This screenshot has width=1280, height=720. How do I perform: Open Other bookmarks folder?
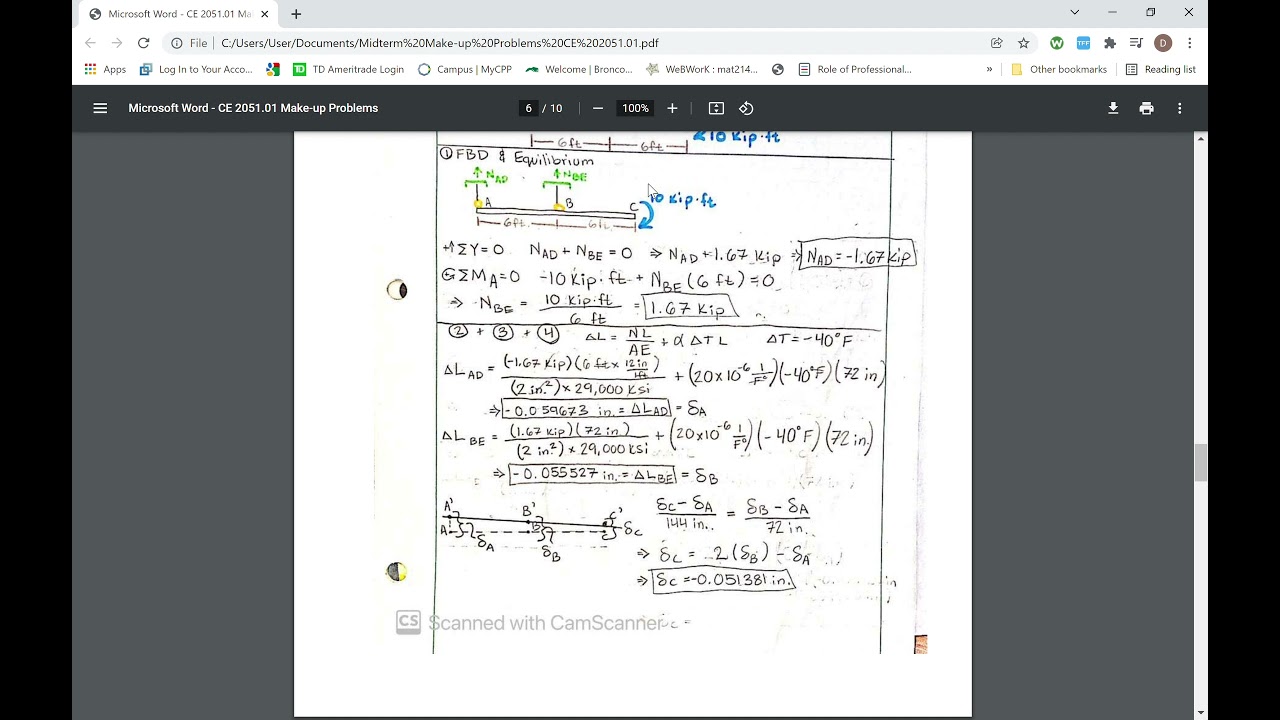(x=1059, y=69)
